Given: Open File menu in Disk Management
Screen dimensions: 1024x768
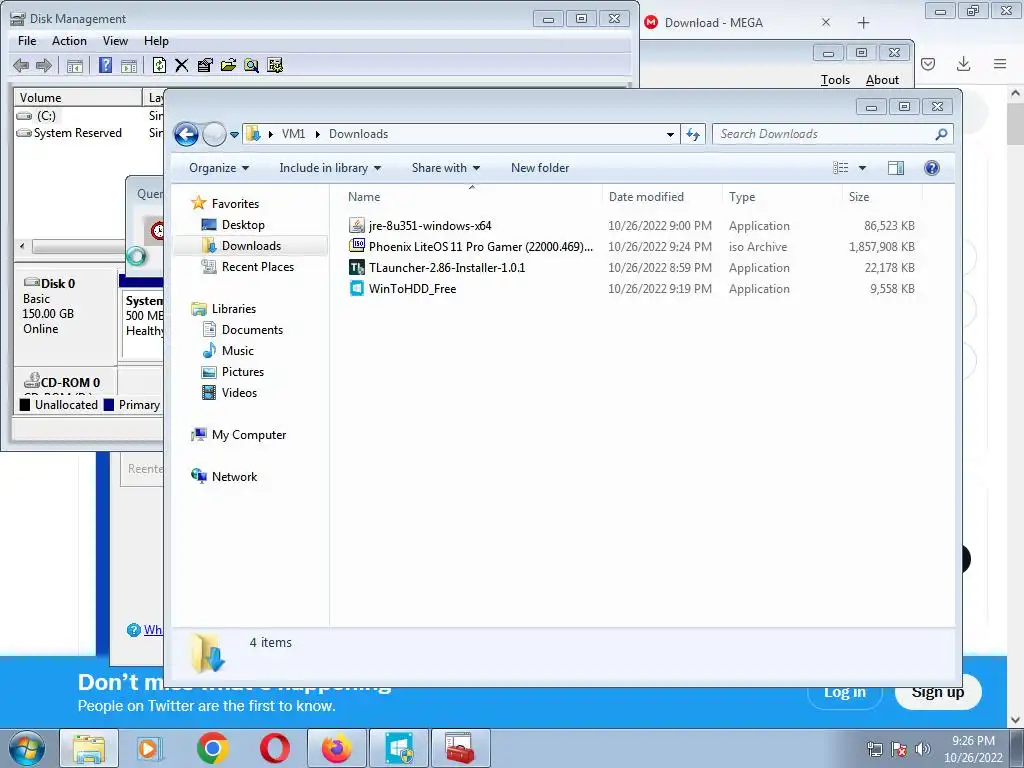Looking at the screenshot, I should (27, 40).
